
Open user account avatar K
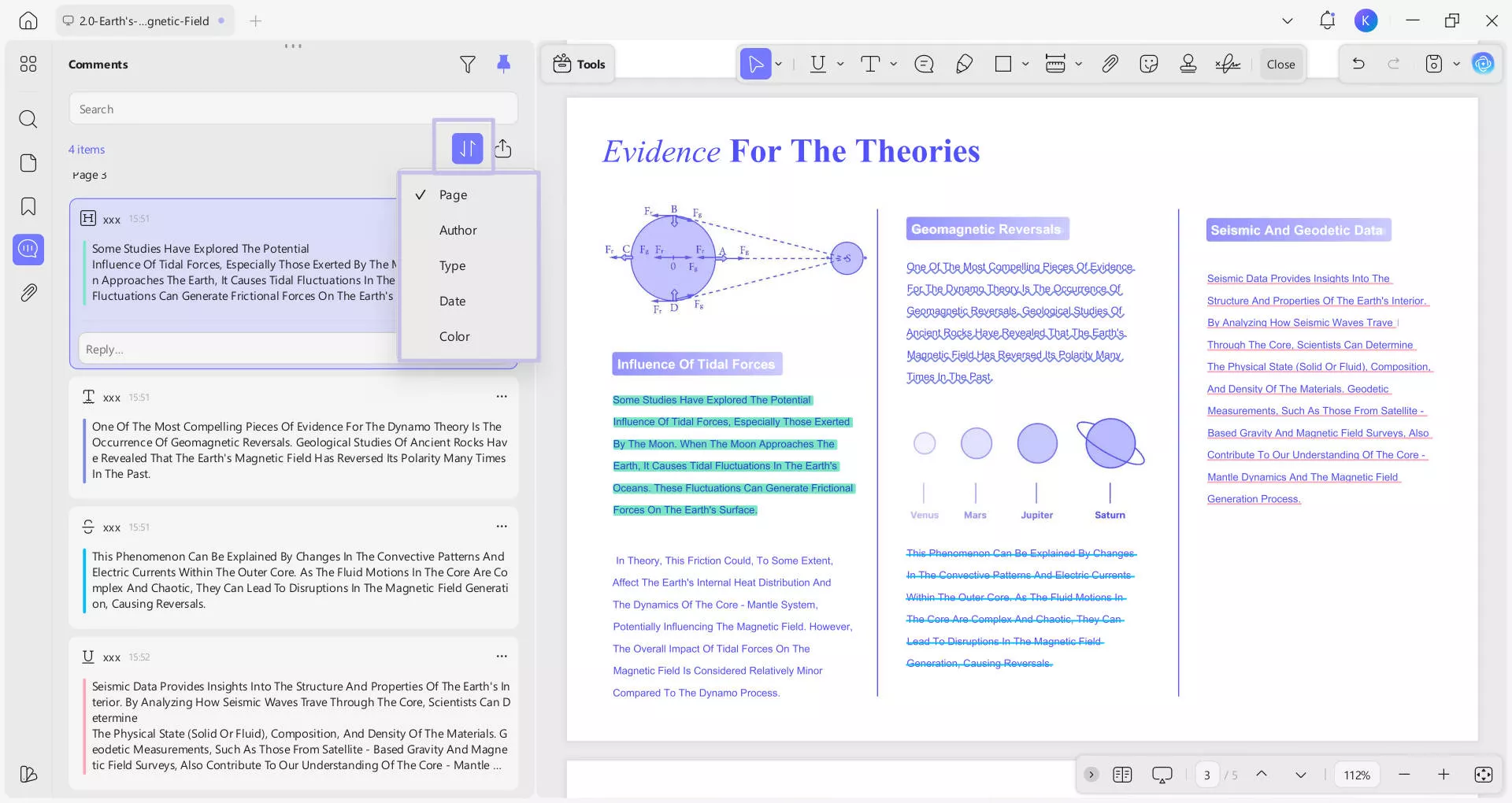coord(1366,21)
